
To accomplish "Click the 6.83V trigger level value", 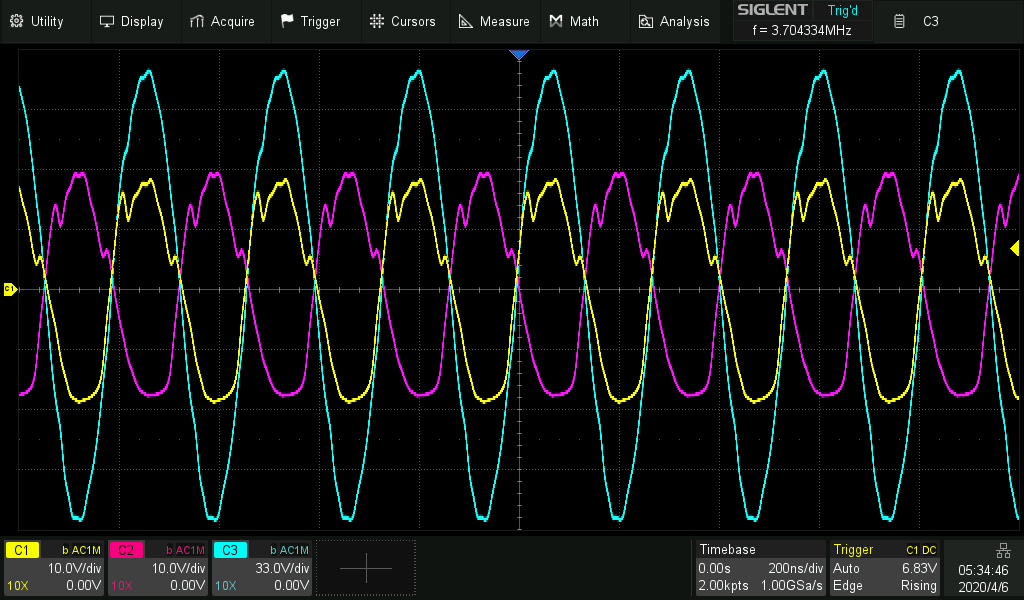I will click(920, 568).
